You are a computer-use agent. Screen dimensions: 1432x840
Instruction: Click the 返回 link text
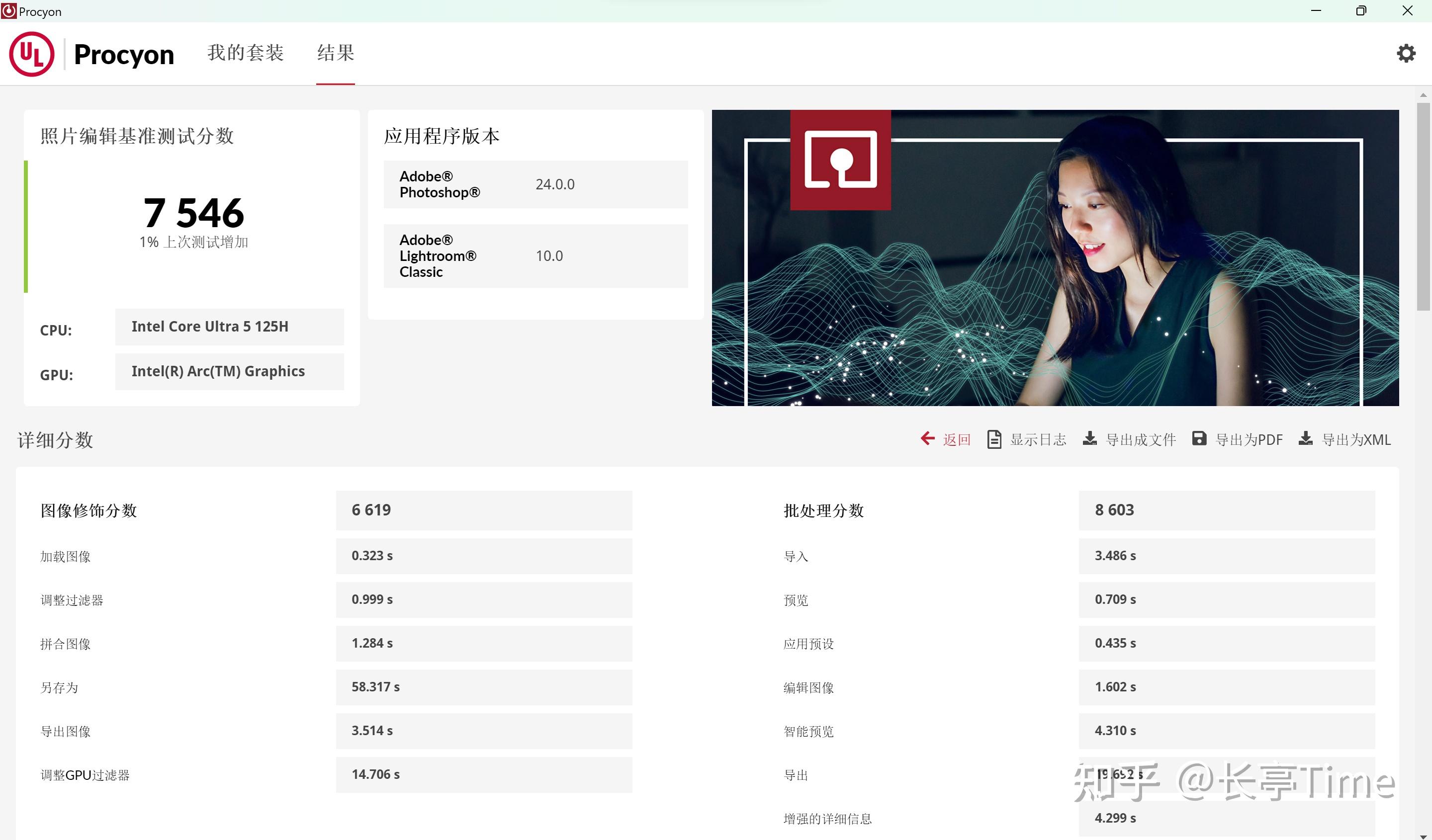point(957,439)
